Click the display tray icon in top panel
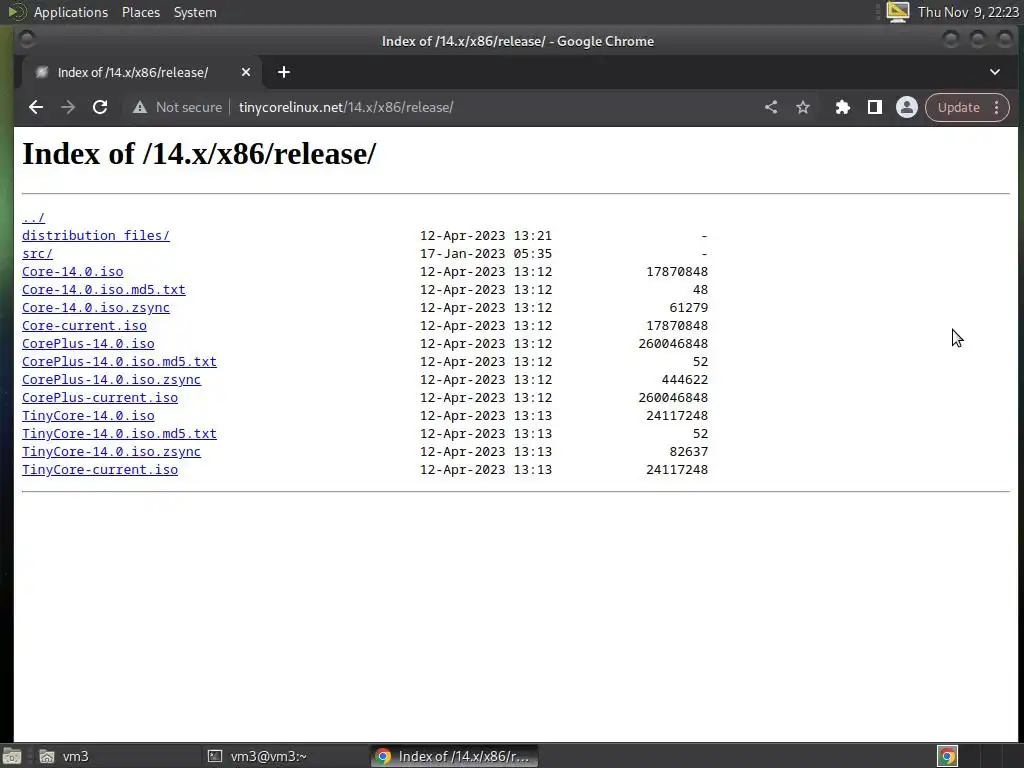The width and height of the screenshot is (1024, 768). coord(897,12)
